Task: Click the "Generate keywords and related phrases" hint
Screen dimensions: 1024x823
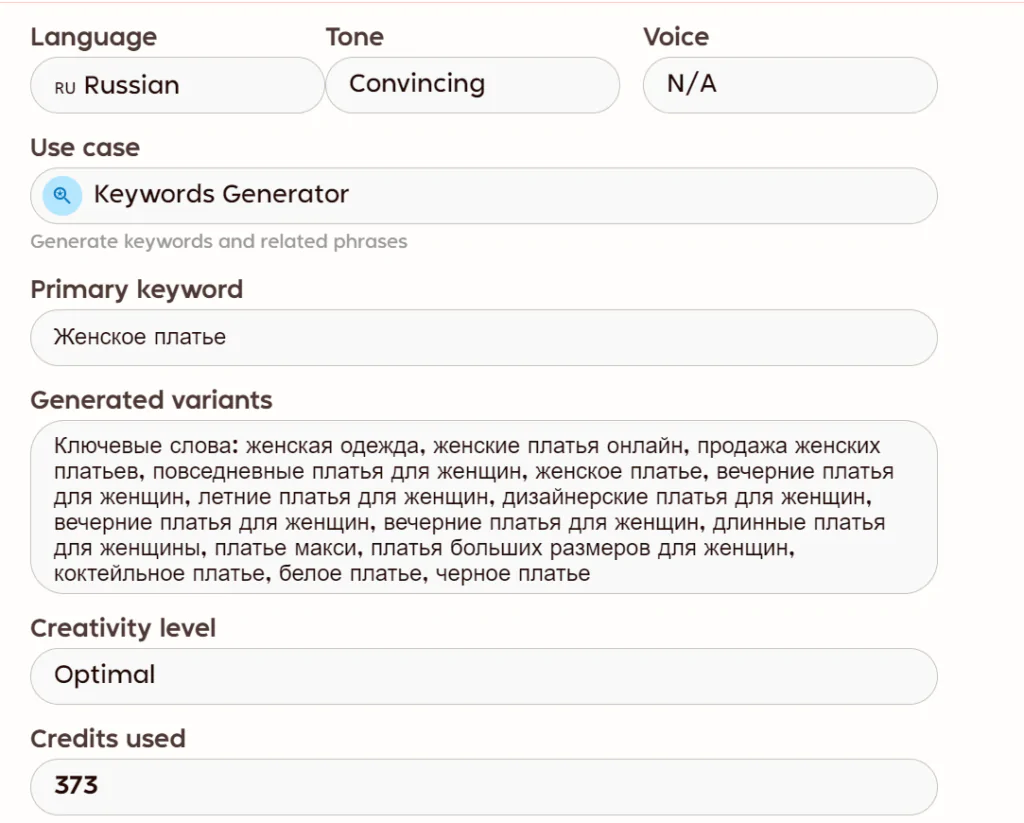Action: click(x=219, y=242)
